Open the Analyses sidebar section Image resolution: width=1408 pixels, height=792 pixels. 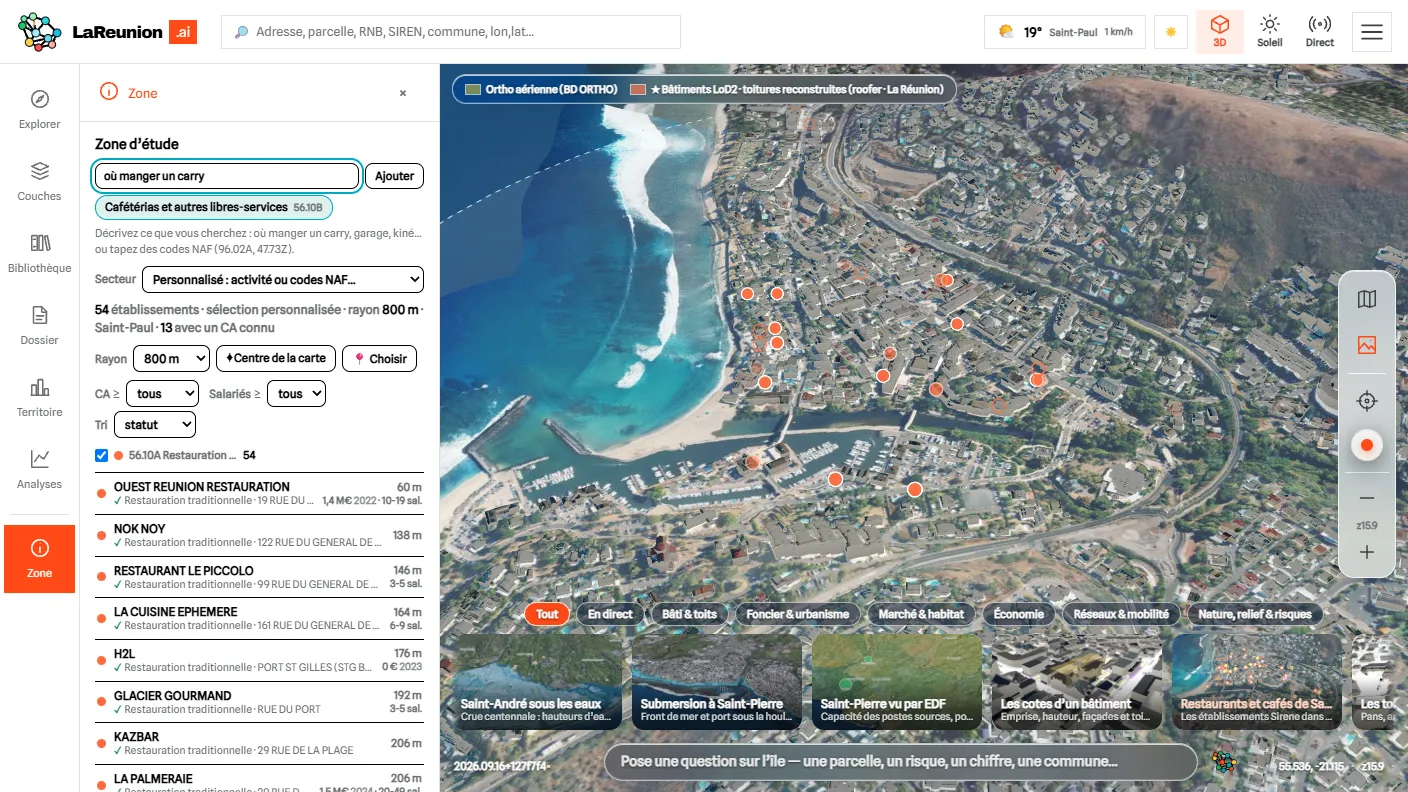[39, 469]
